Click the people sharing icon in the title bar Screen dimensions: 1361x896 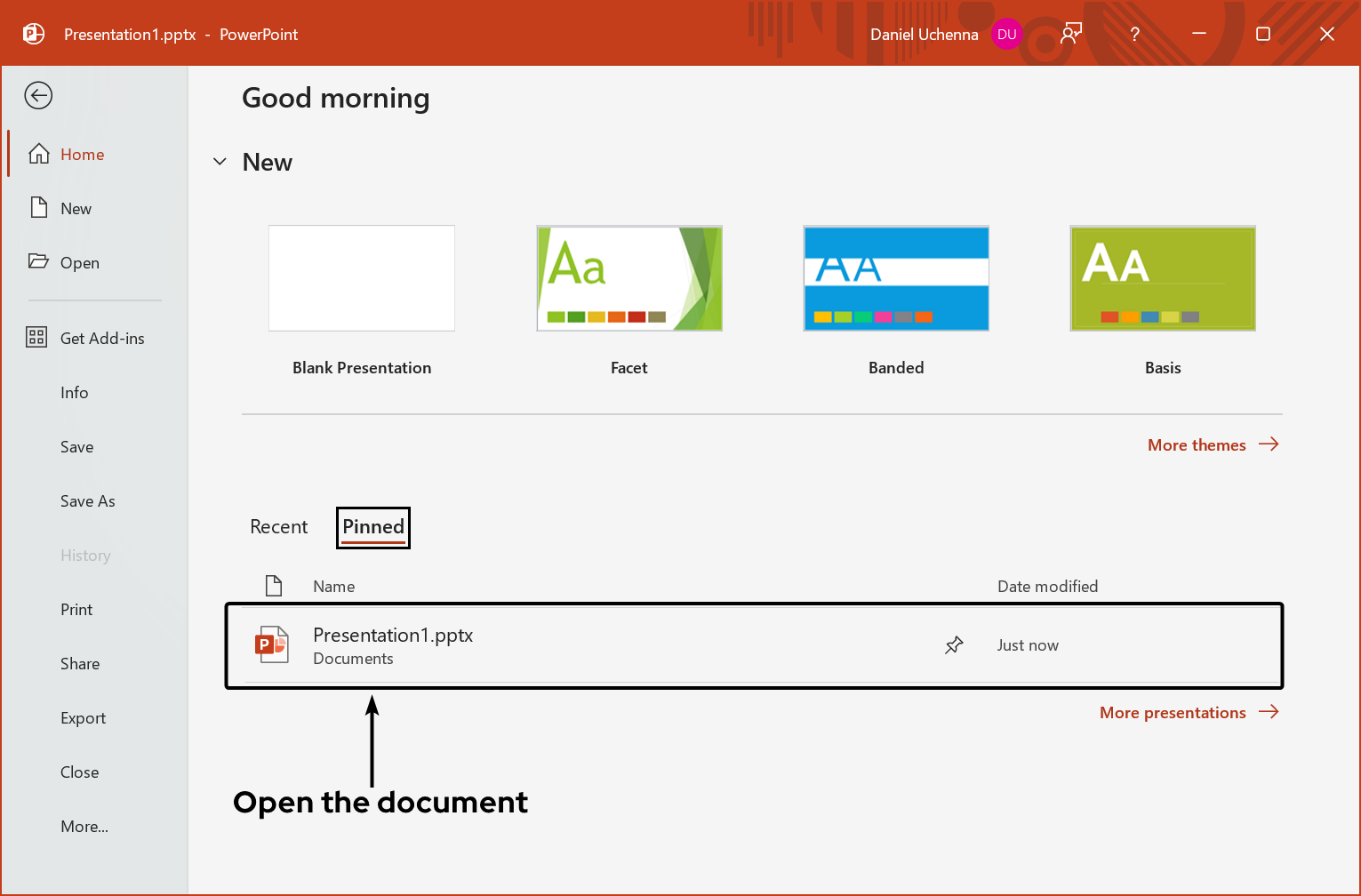pos(1070,33)
